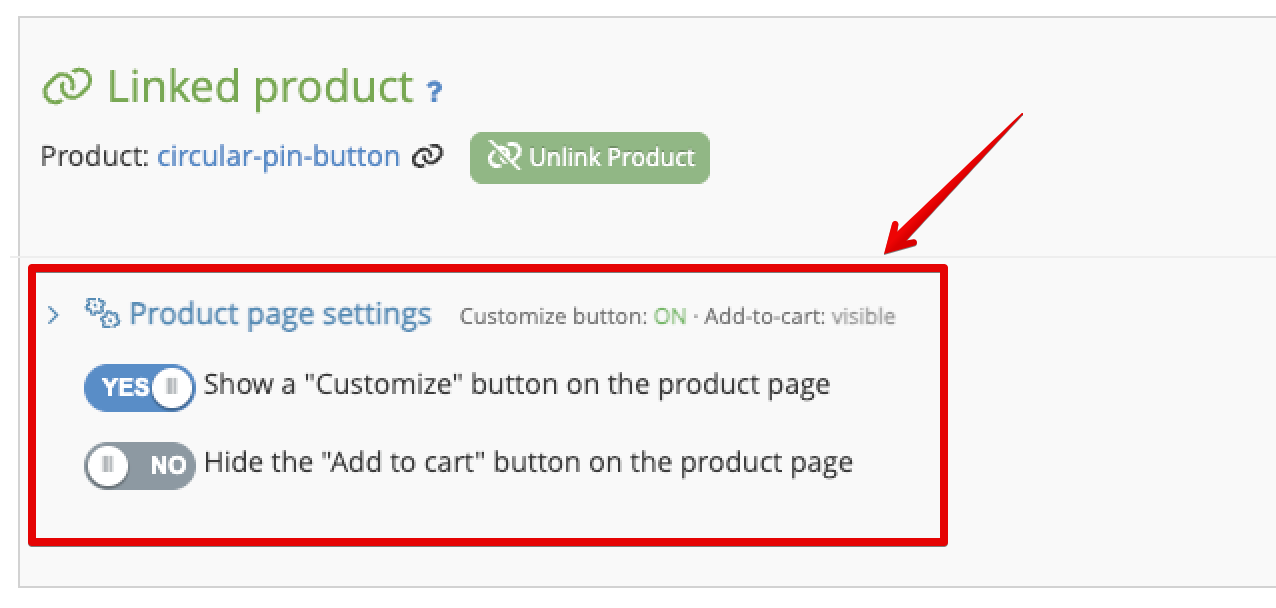Click the Customize button: ON status text
Screen dimensions: 1276x608
click(573, 317)
